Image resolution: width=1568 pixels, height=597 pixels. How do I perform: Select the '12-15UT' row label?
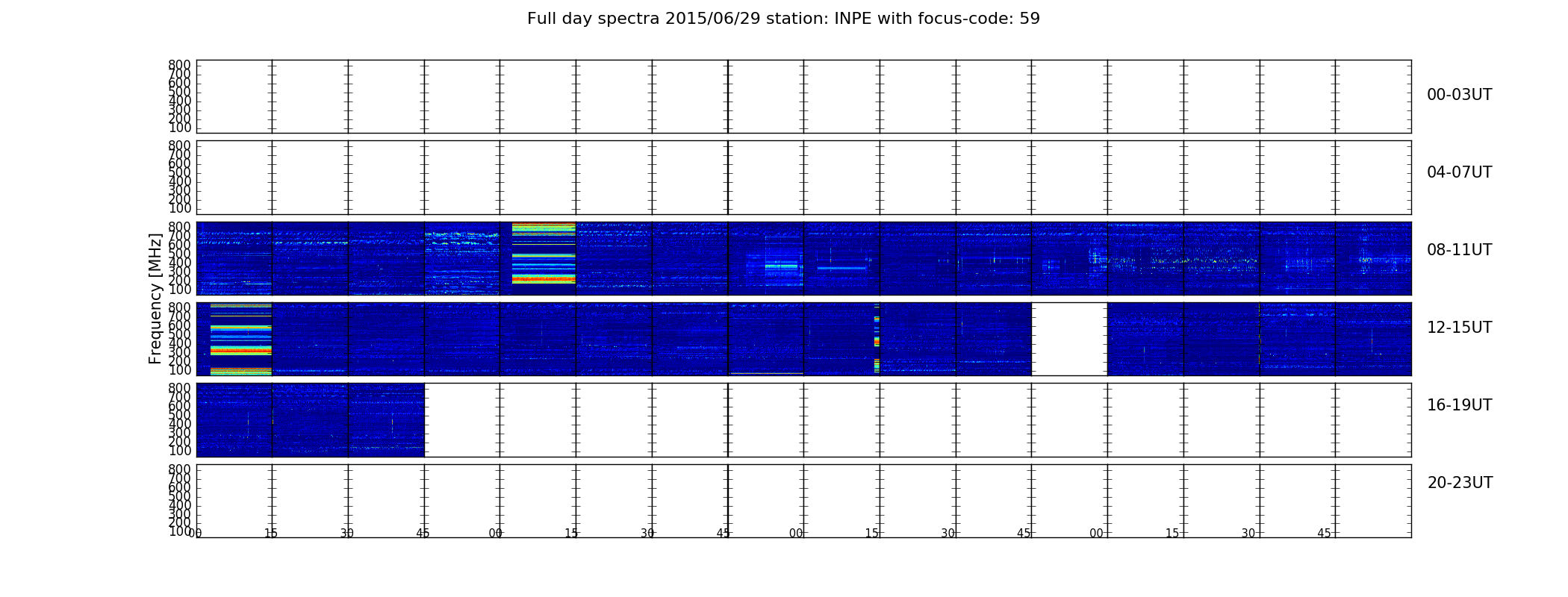(1459, 328)
